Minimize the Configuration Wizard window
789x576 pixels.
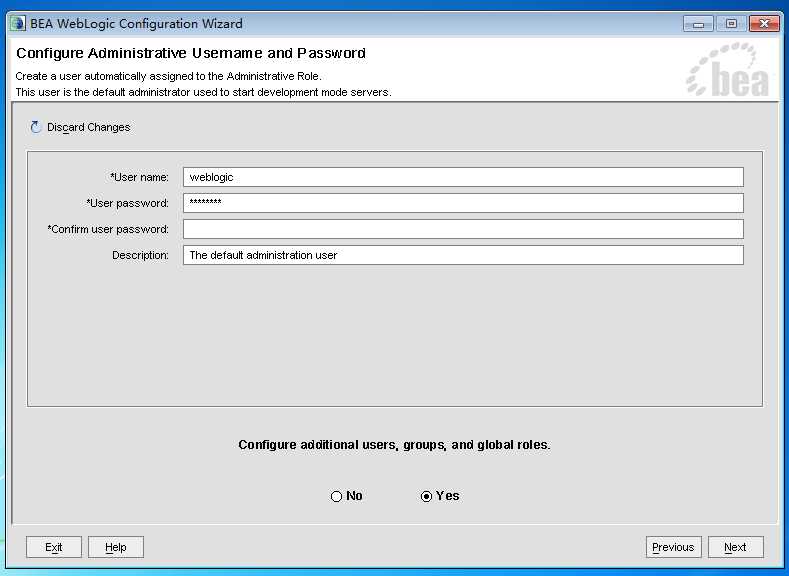click(x=698, y=24)
